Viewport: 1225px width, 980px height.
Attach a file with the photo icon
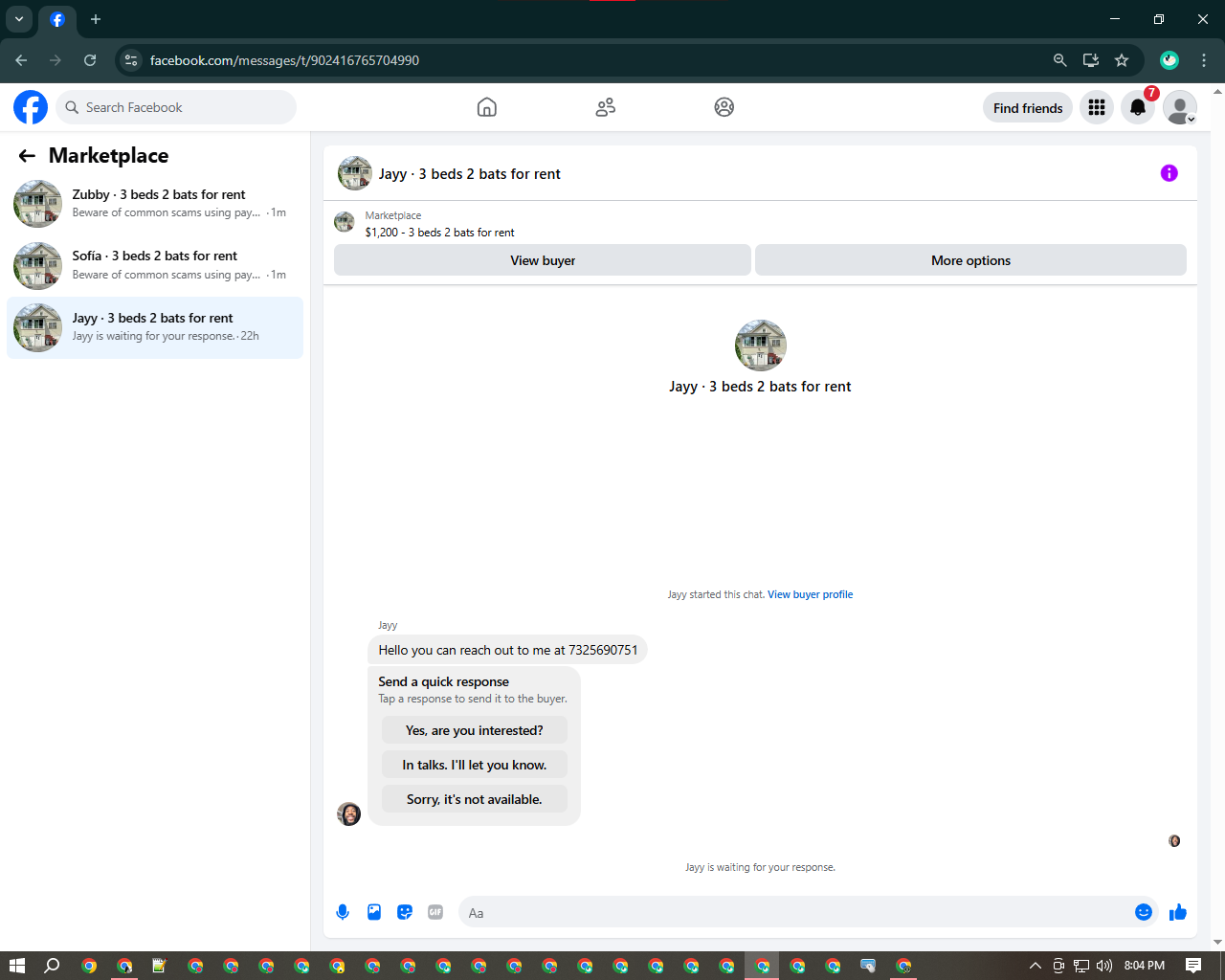coord(374,912)
